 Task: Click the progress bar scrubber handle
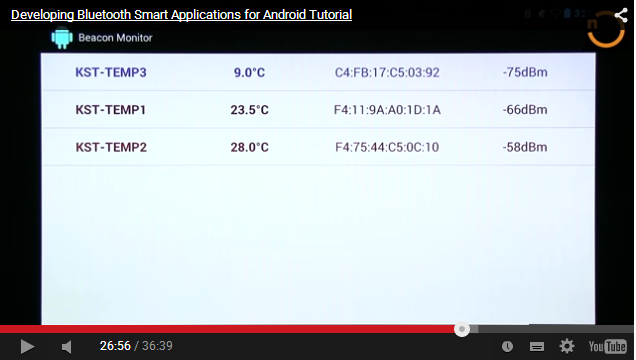[x=462, y=329]
